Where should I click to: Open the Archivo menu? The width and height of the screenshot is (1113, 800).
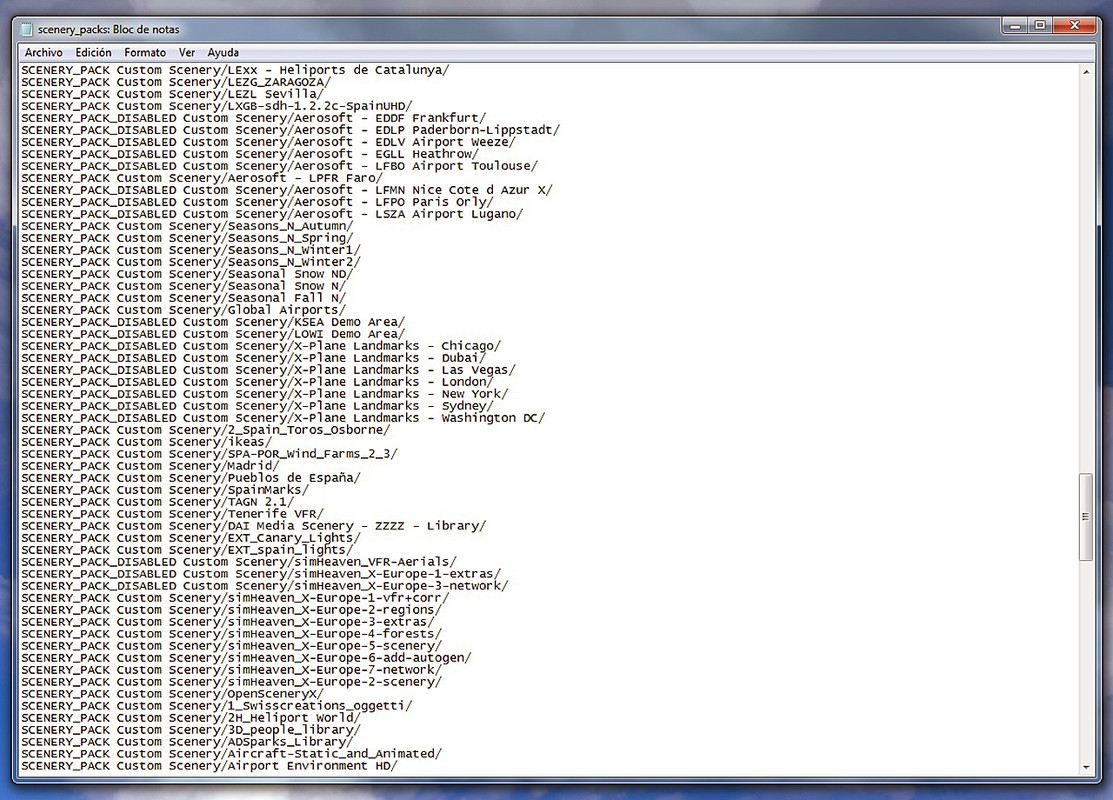(43, 53)
